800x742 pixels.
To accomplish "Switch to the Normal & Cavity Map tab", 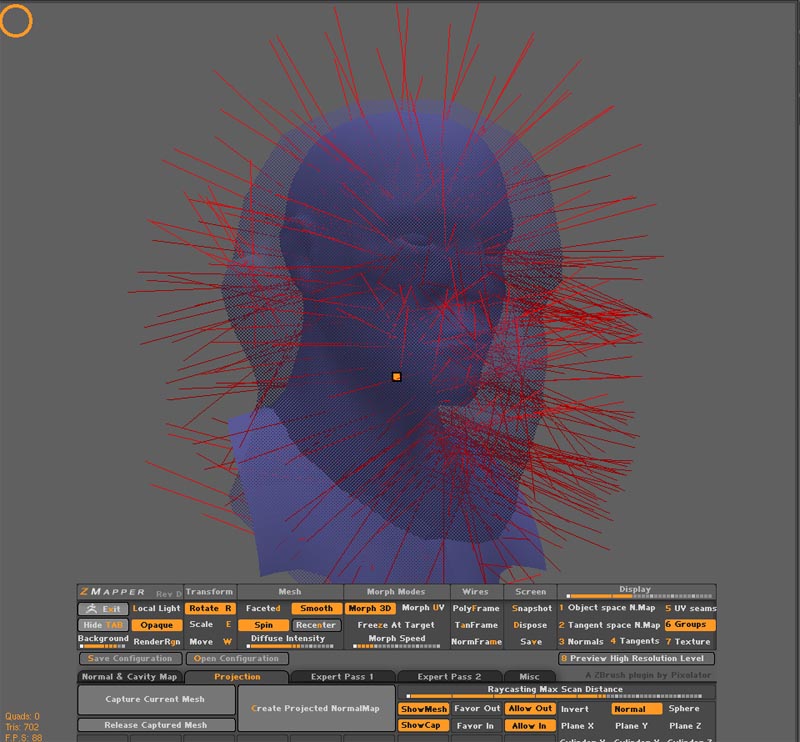I will pos(129,676).
